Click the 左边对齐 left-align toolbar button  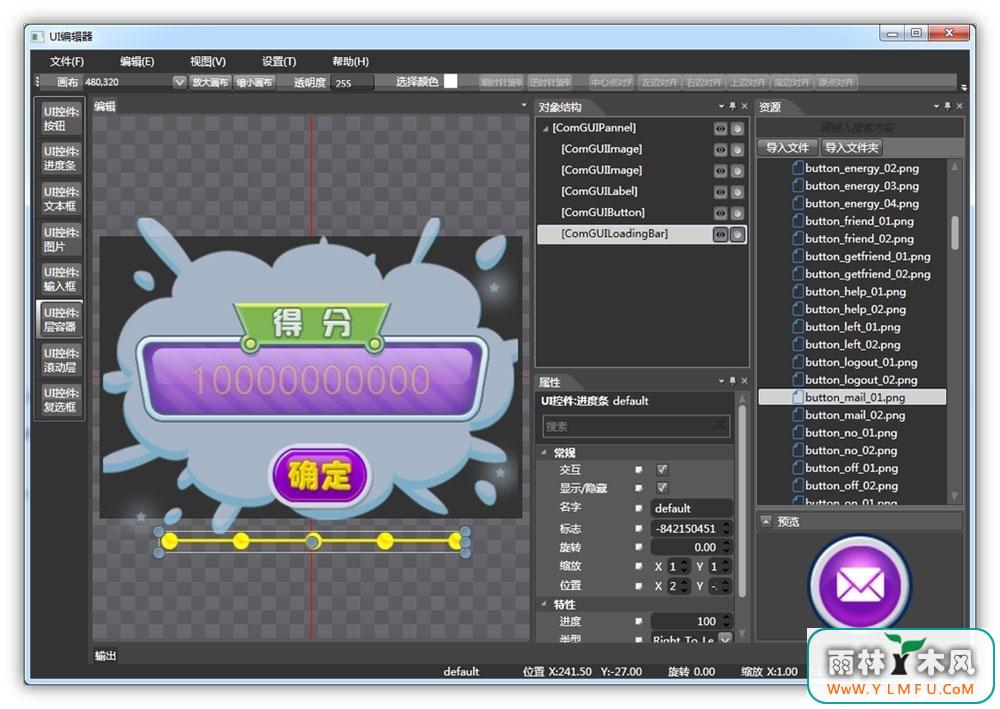(659, 82)
